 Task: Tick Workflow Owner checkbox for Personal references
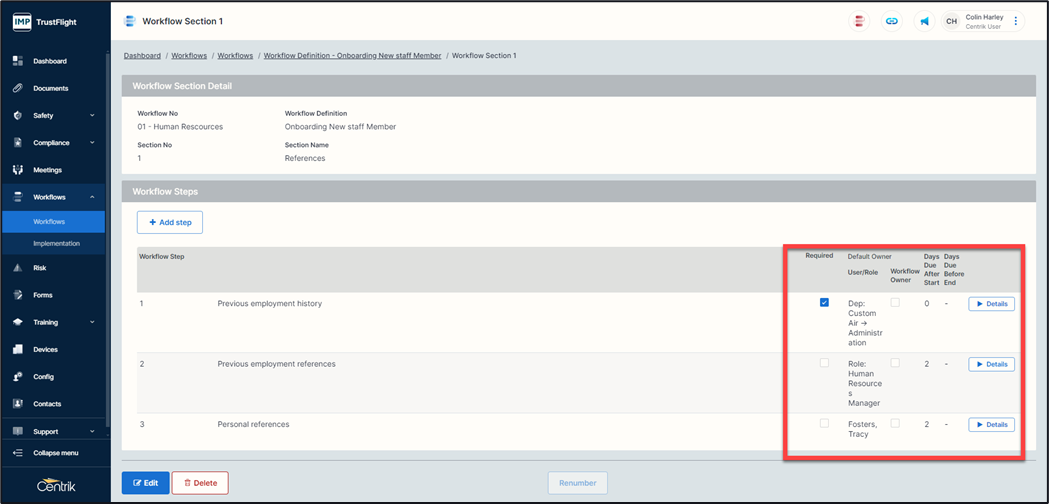[x=895, y=423]
